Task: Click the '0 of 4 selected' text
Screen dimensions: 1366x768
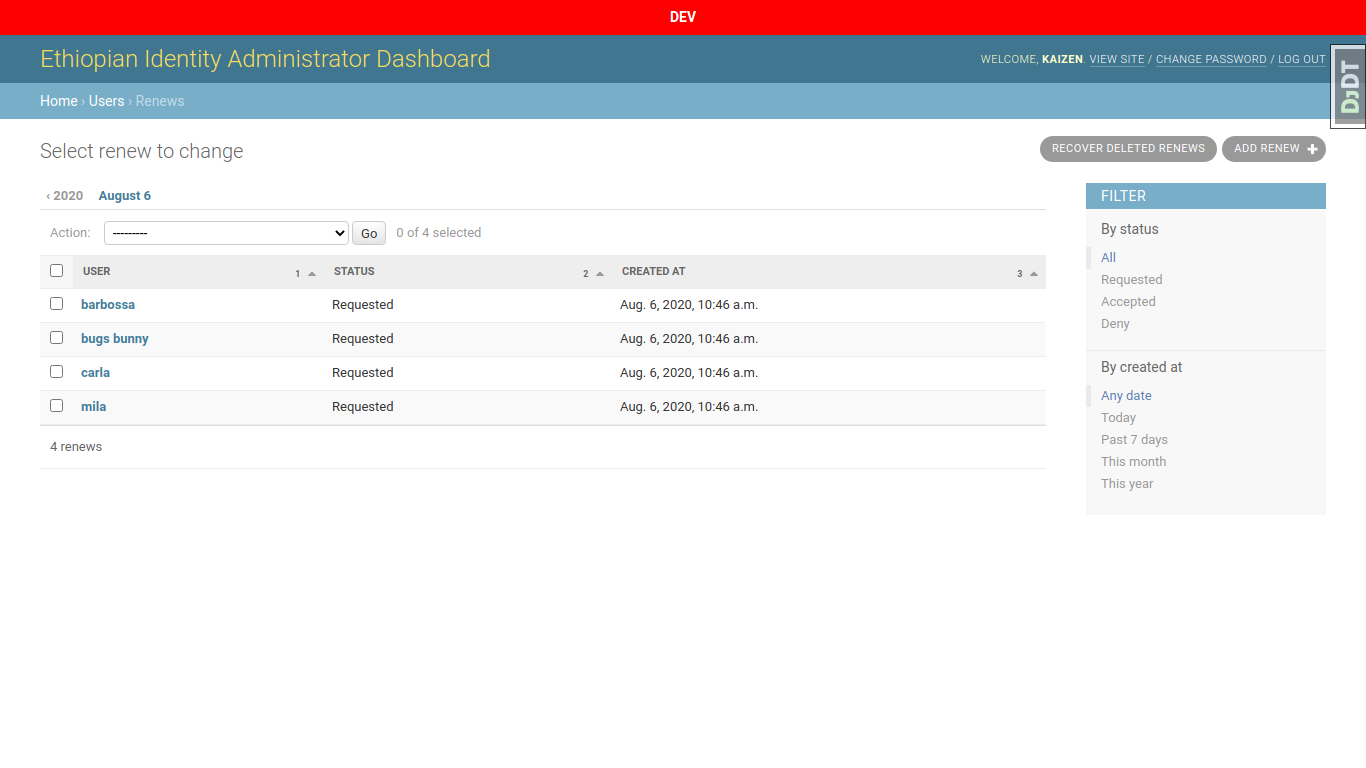Action: [439, 233]
